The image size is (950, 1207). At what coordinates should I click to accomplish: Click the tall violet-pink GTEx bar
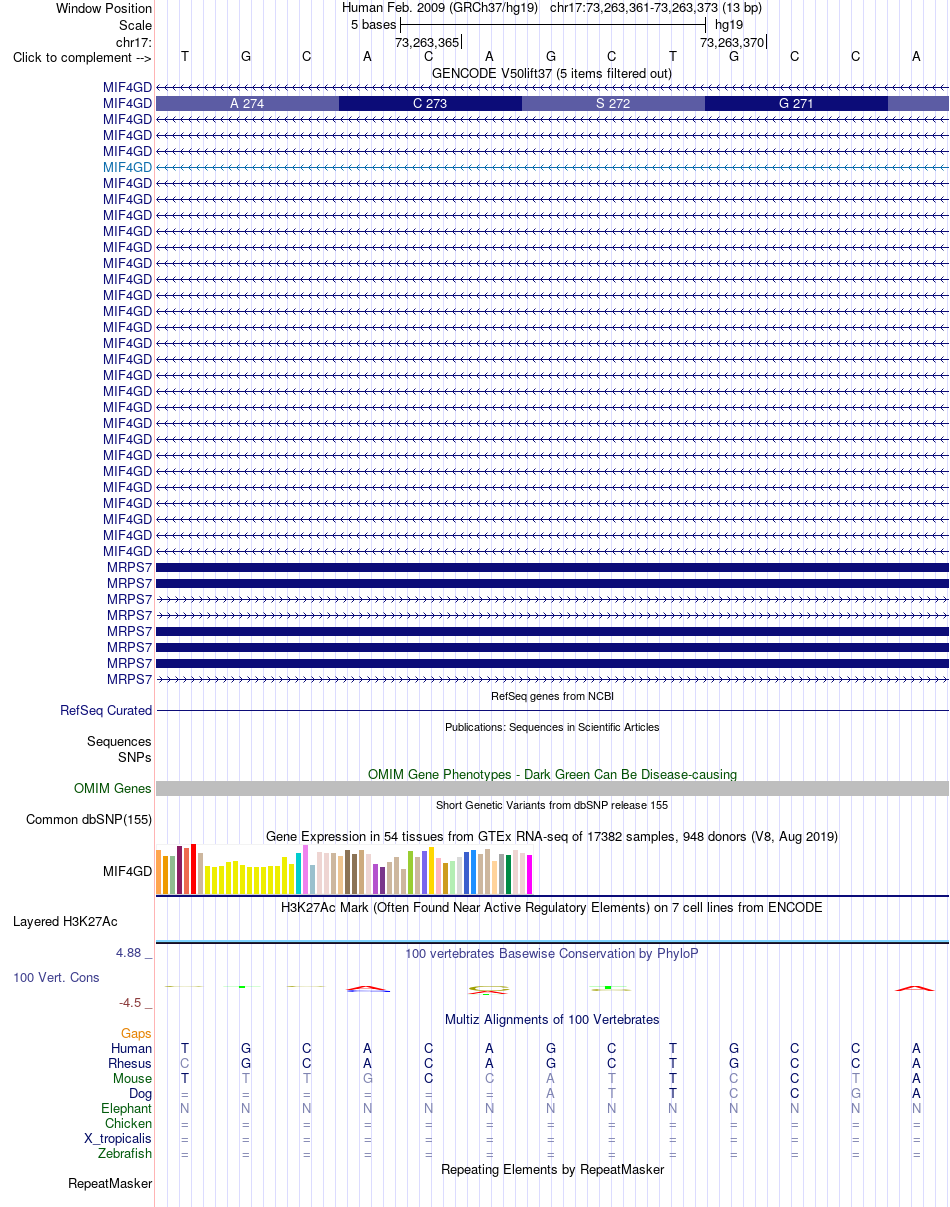[306, 869]
